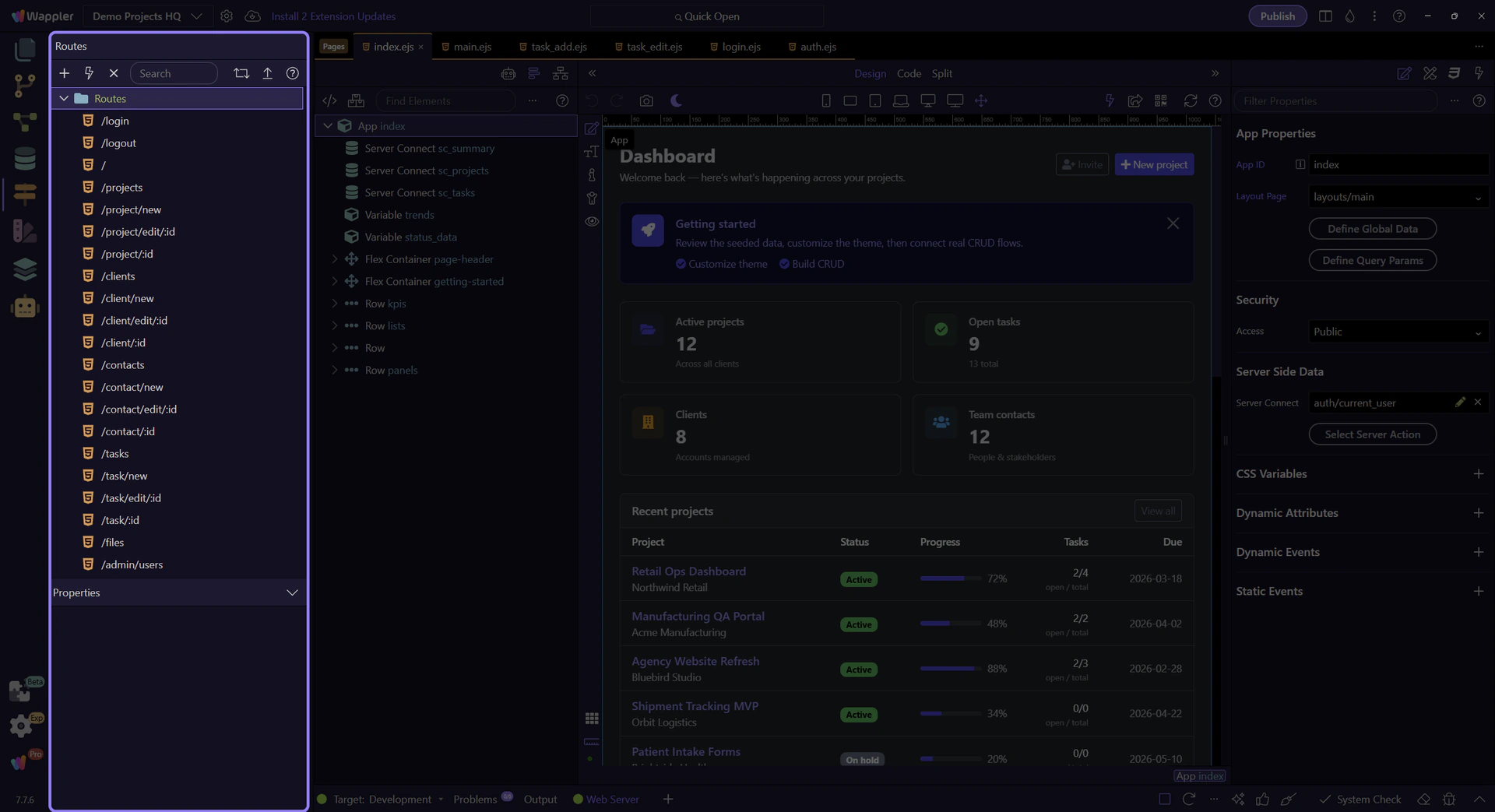Click Retail Ops Dashboard progress bar
The image size is (1495, 812).
950,578
